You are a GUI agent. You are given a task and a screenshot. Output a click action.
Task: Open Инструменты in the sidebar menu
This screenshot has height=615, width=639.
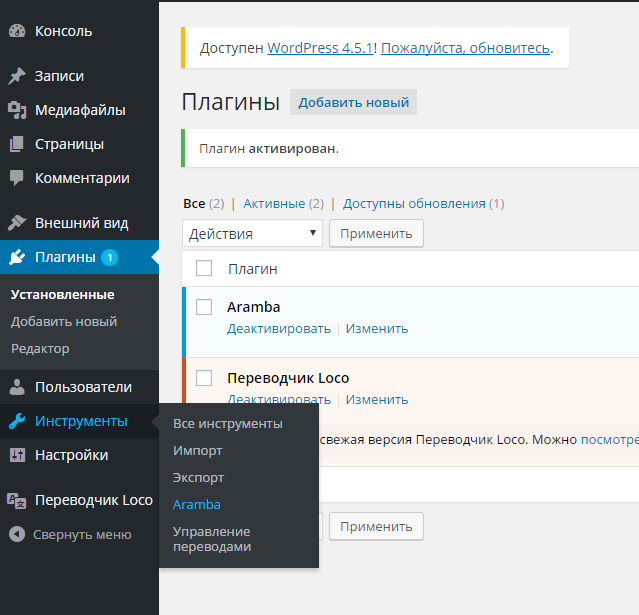[82, 421]
